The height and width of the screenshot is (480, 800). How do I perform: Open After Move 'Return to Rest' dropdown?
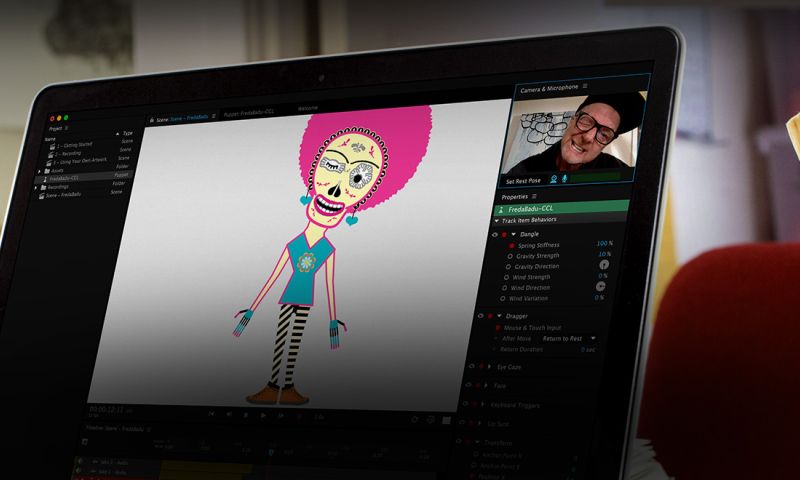point(568,338)
